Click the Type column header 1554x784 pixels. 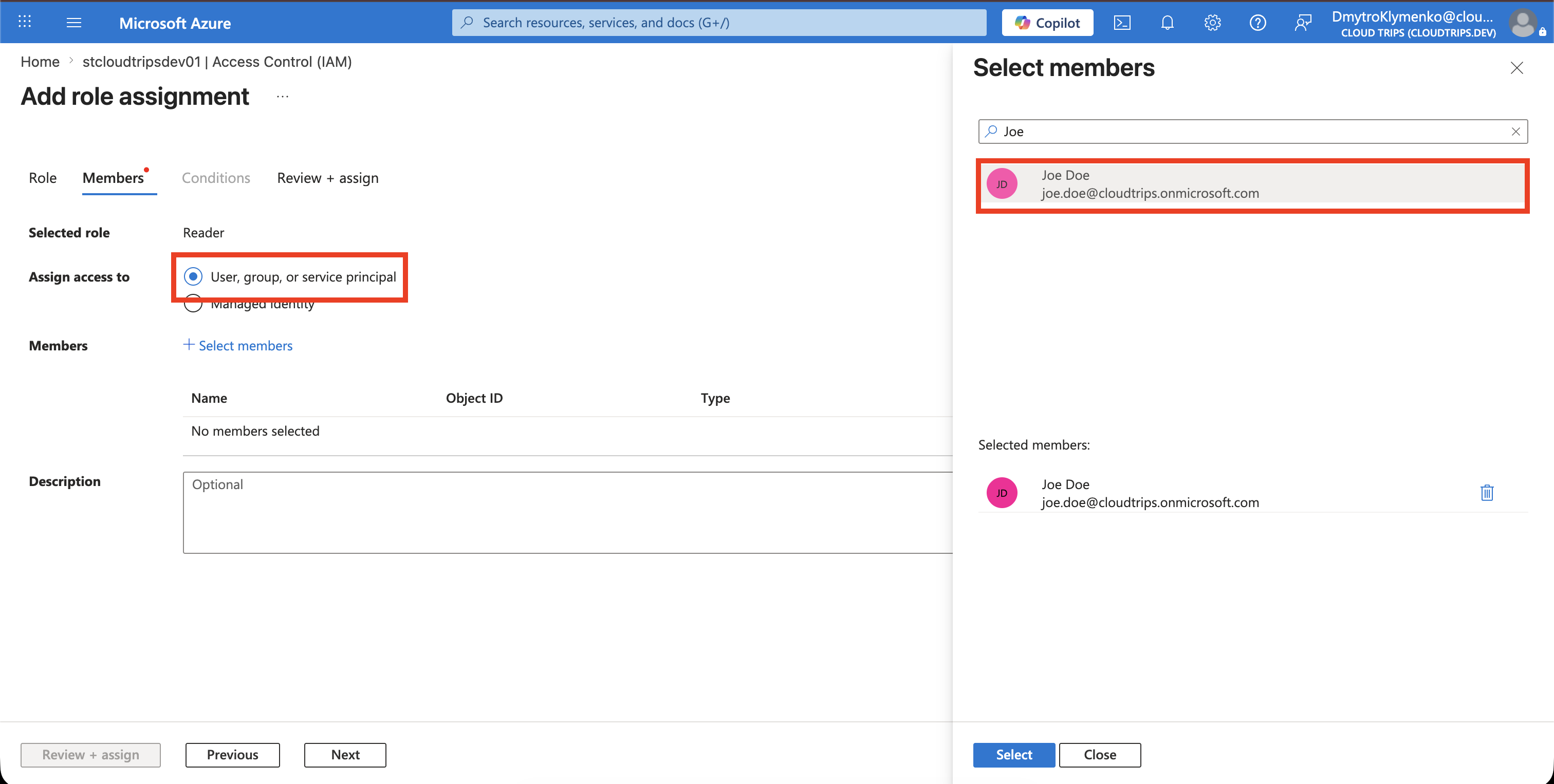[x=715, y=398]
